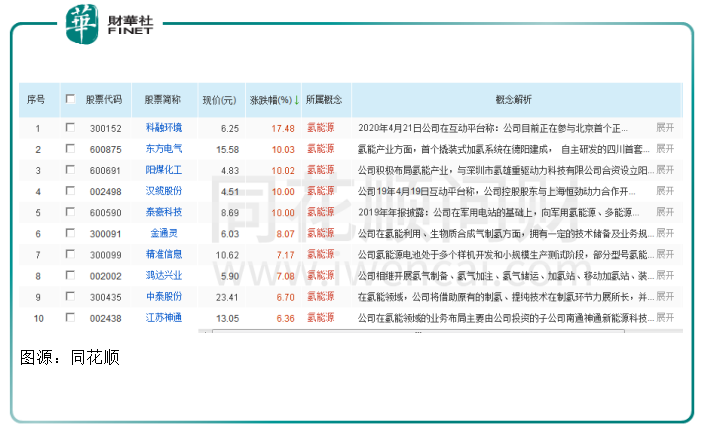The width and height of the screenshot is (704, 431).
Task: Open the 中泰股份 stock link
Action: (x=164, y=297)
